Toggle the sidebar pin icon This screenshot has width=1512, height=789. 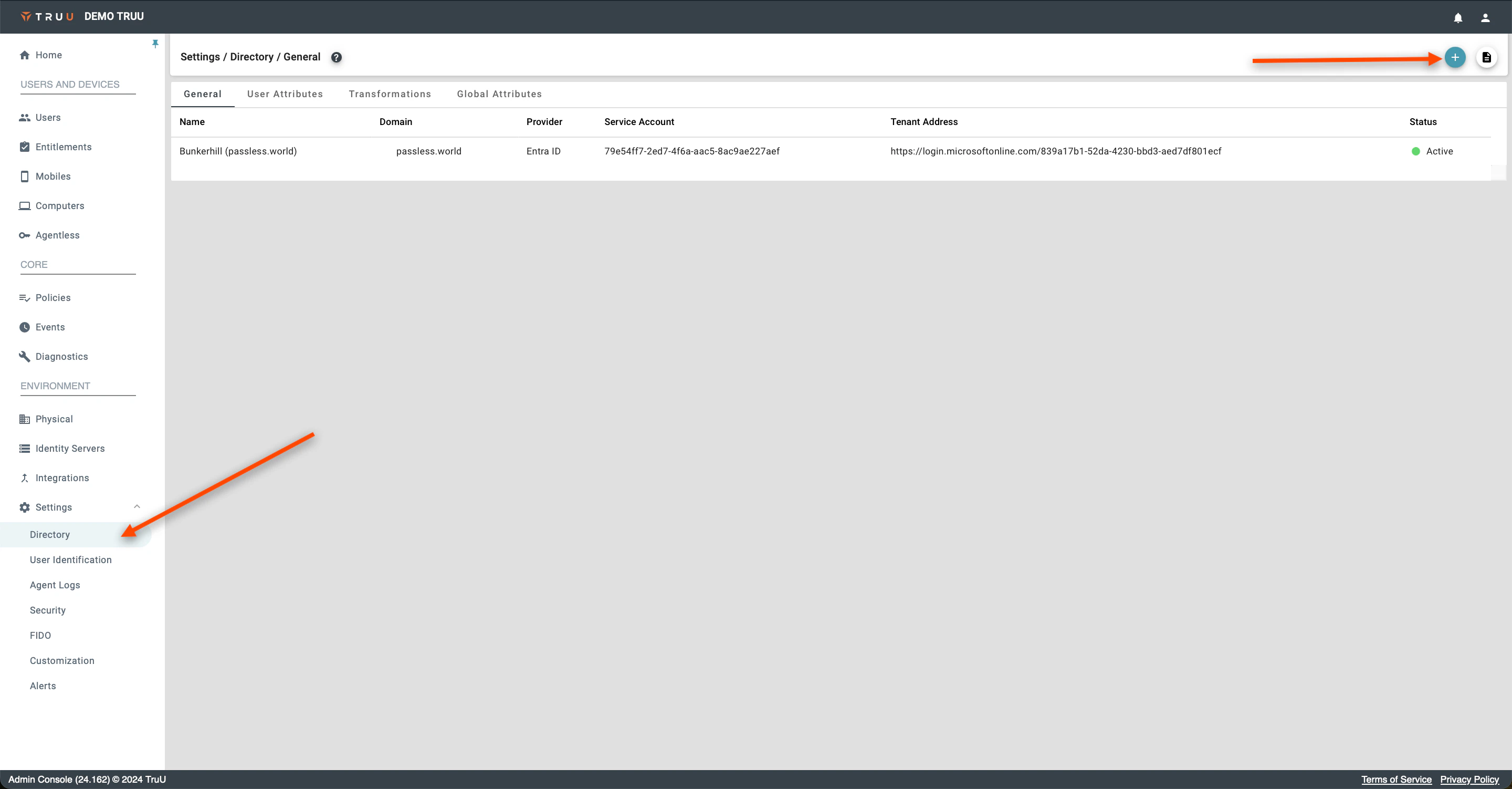(x=155, y=44)
